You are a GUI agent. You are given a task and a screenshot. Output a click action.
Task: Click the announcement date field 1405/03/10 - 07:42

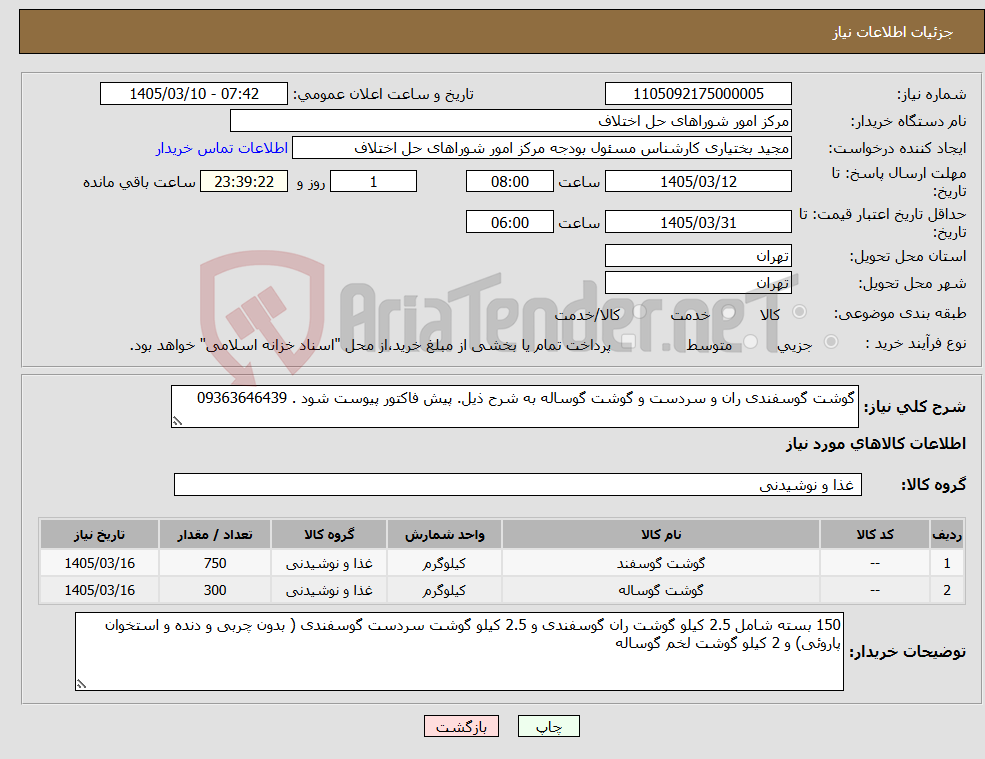[x=193, y=94]
